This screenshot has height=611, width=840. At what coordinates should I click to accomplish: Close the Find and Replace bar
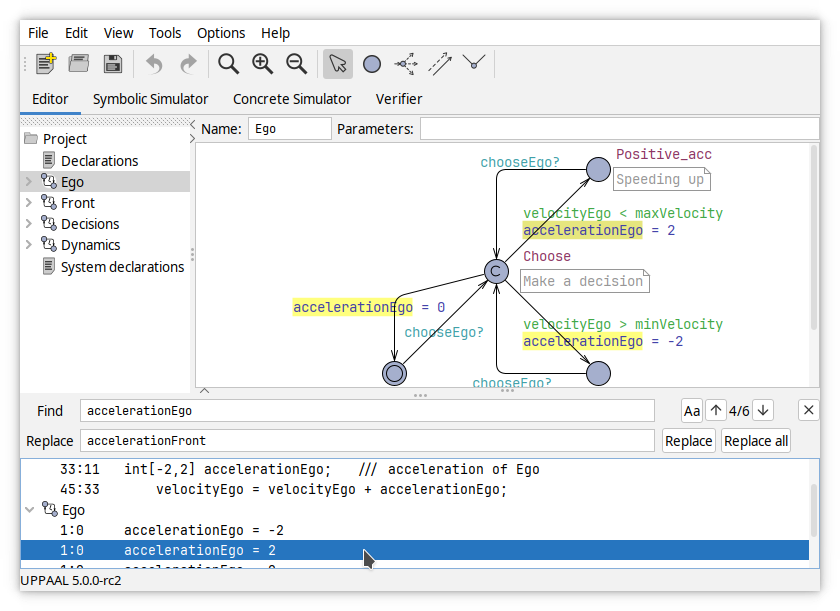809,410
